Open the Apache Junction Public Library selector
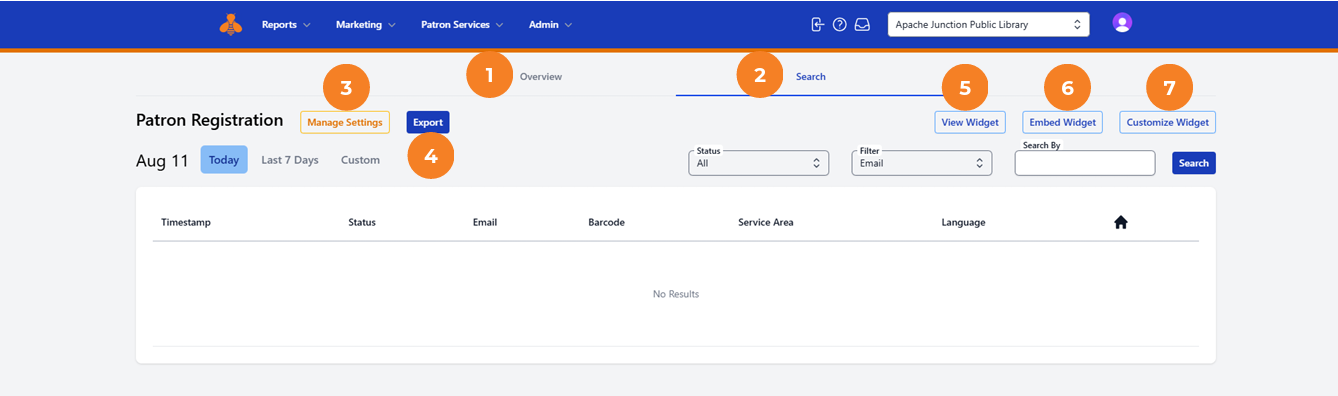Screen dimensions: 1338x396 [x=988, y=24]
